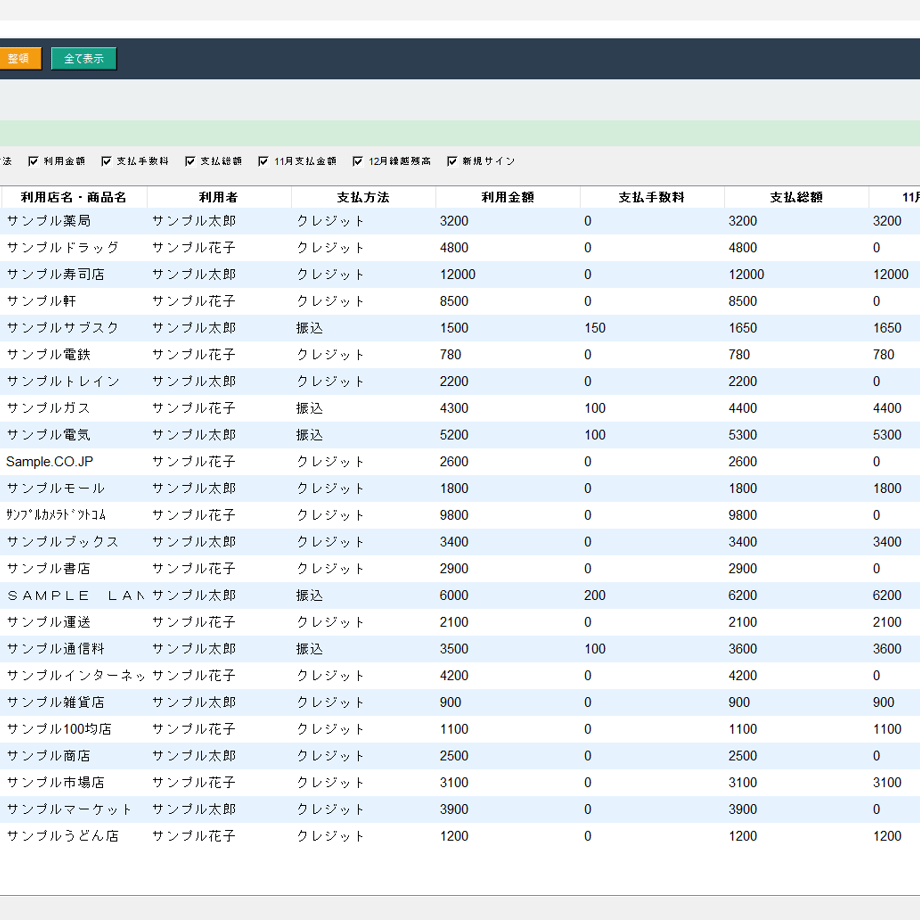Select the 利用者 column header
Viewport: 920px width, 920px height.
point(219,197)
